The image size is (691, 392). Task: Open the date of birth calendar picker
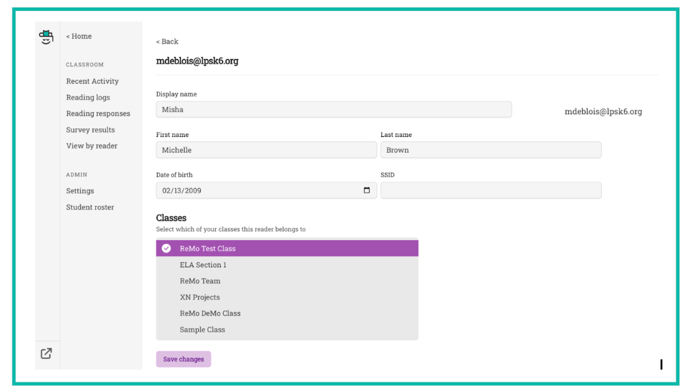(367, 190)
